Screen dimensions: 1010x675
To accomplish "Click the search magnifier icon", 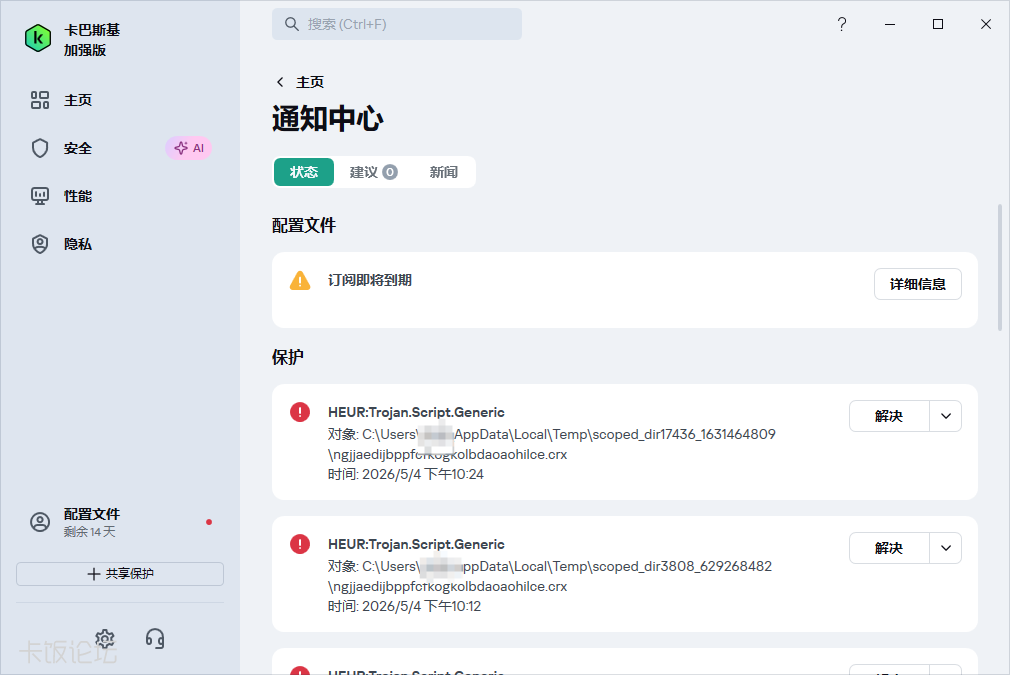I will tap(292, 24).
